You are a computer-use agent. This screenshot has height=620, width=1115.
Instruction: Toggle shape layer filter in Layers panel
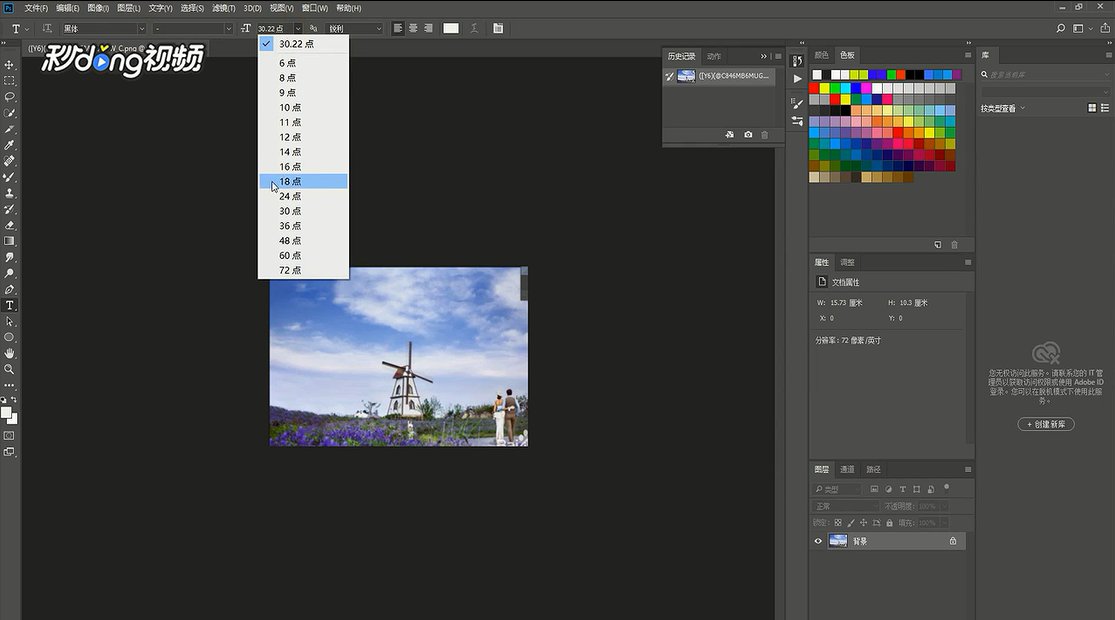coord(917,489)
